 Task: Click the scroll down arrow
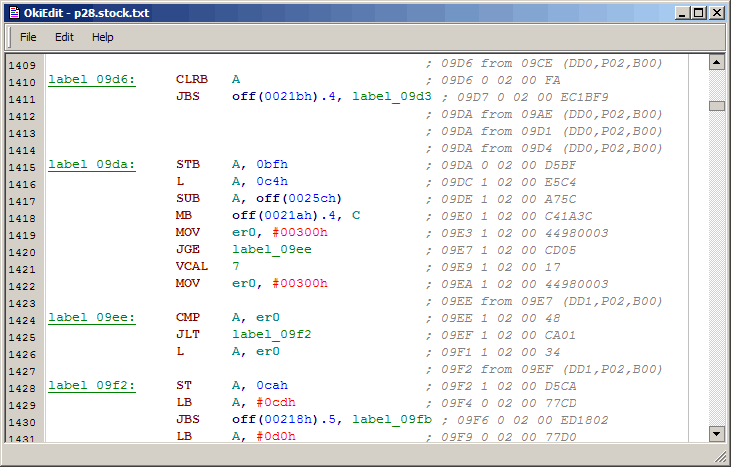pos(717,434)
